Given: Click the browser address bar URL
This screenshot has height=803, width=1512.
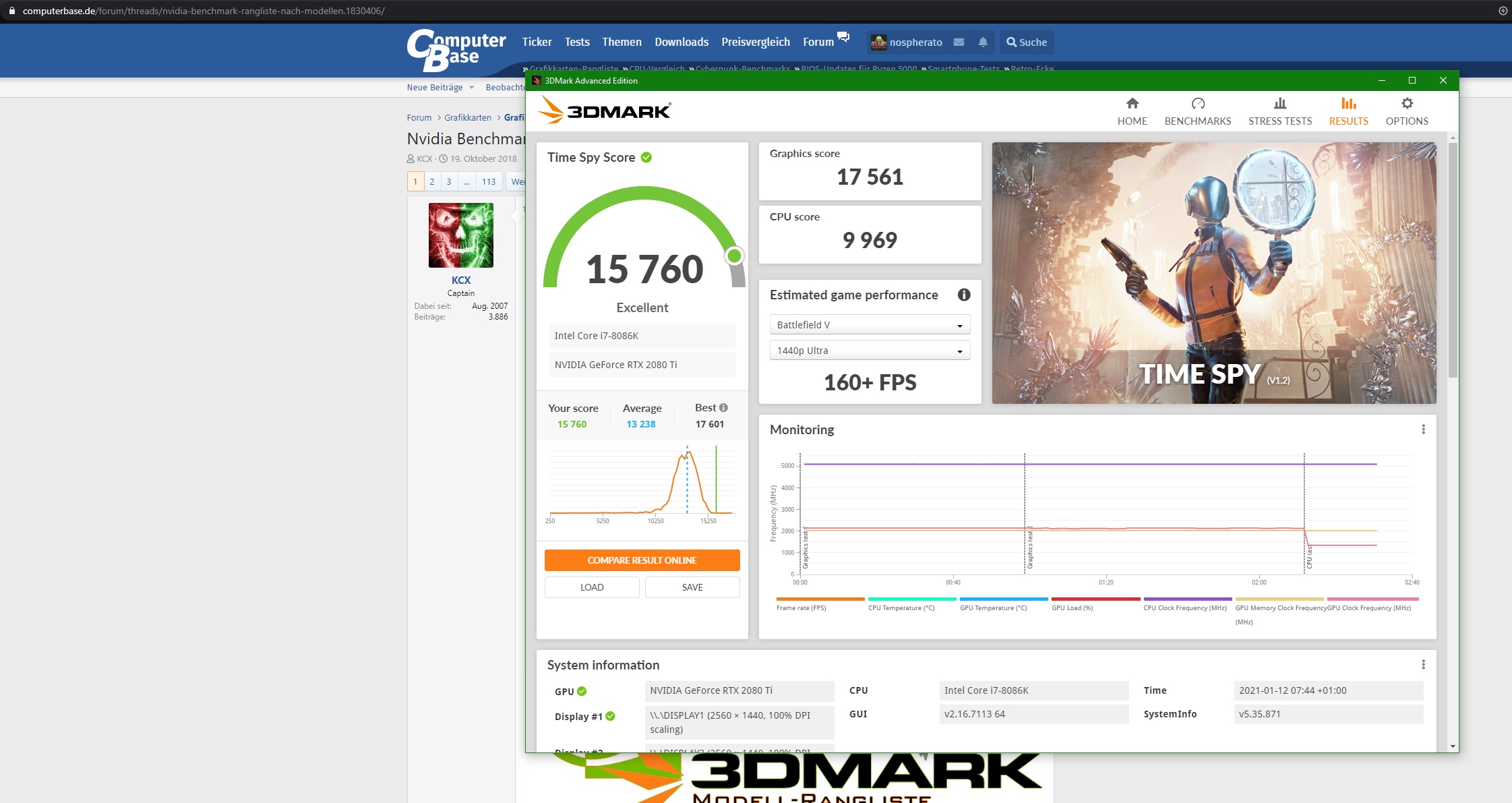Looking at the screenshot, I should 204,11.
